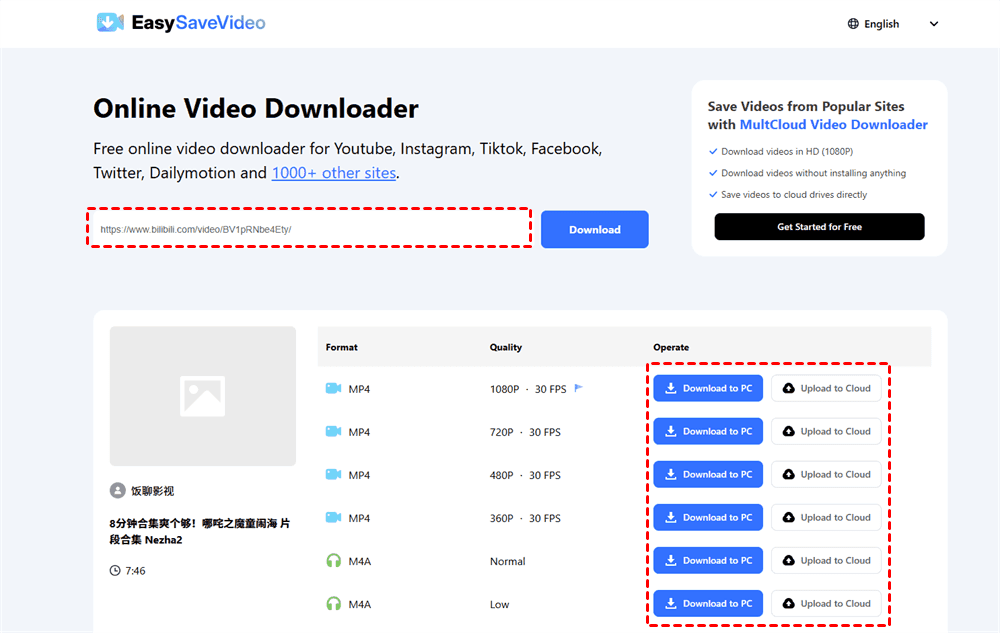This screenshot has height=633, width=1000.
Task: Click the globe language icon
Action: tap(853, 24)
